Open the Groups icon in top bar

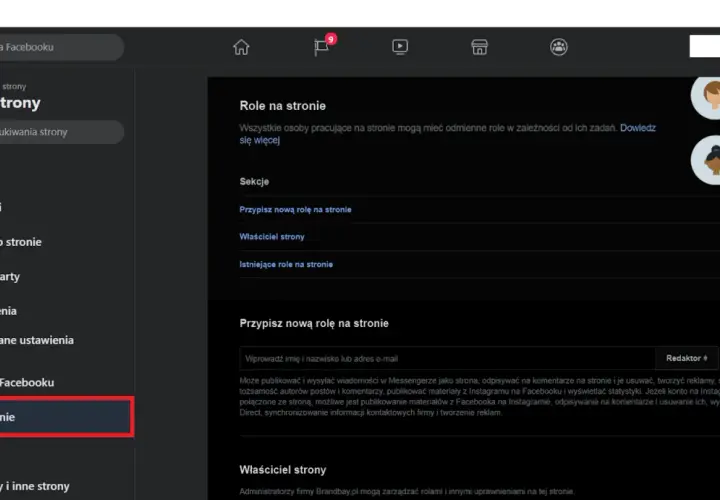click(559, 47)
